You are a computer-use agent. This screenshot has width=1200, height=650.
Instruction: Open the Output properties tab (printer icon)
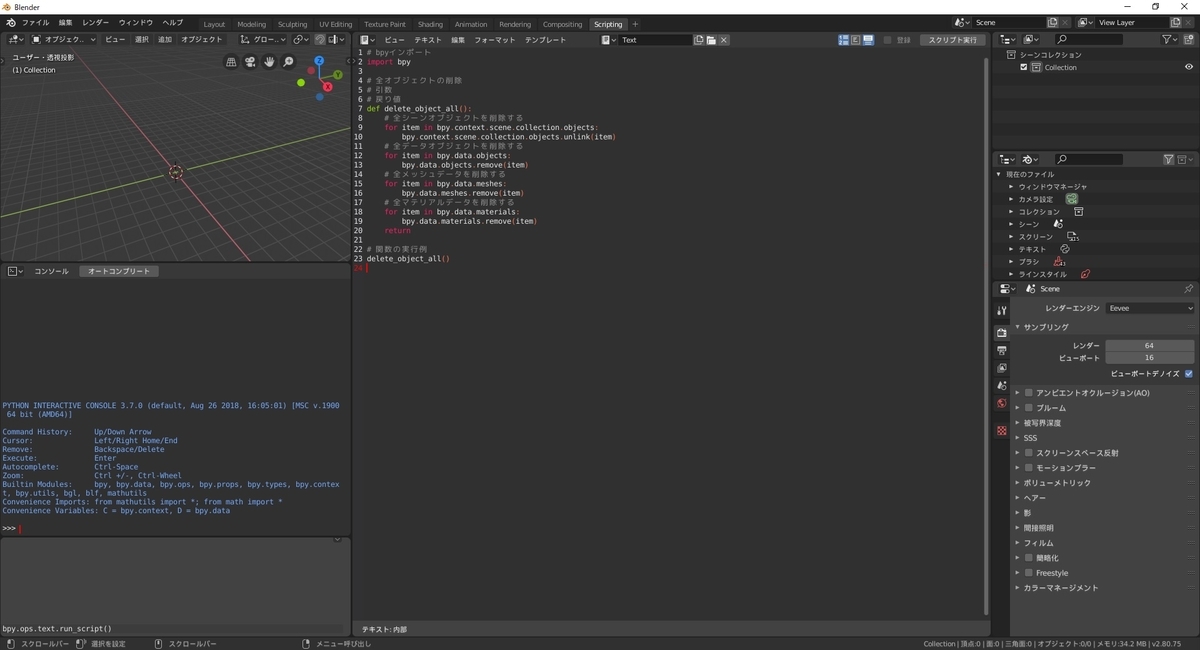1001,350
